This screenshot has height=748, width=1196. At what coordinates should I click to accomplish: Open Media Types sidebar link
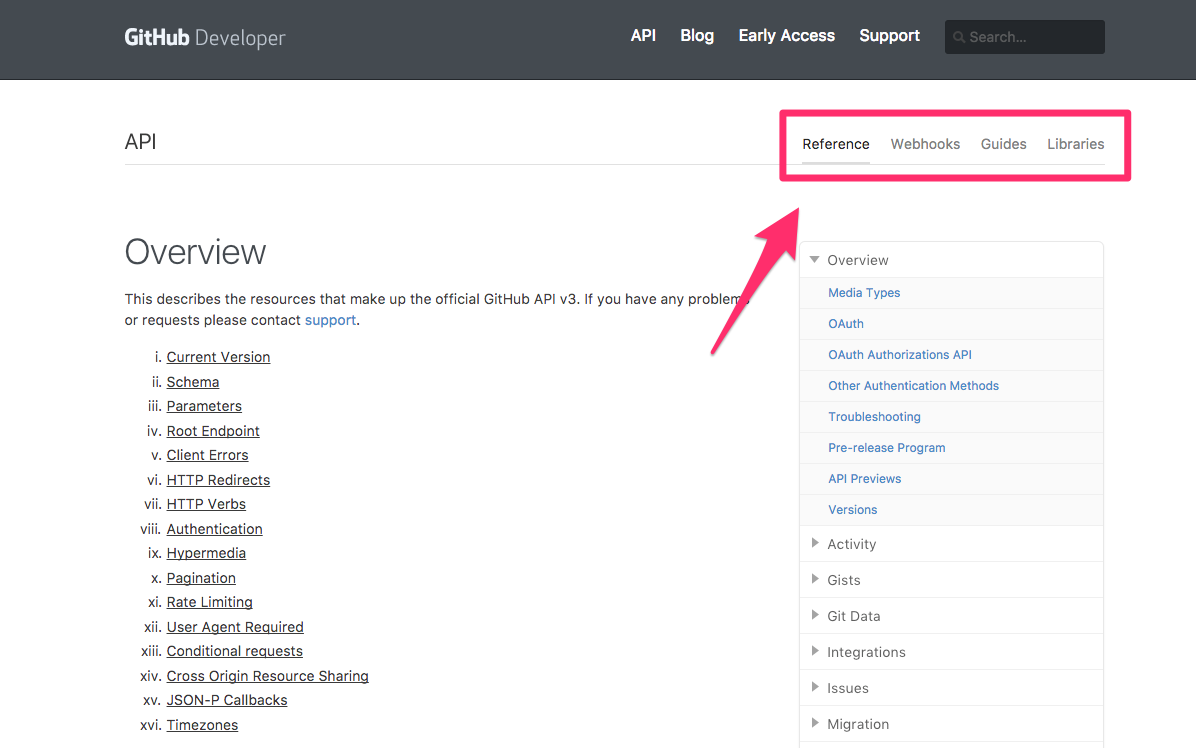tap(864, 293)
